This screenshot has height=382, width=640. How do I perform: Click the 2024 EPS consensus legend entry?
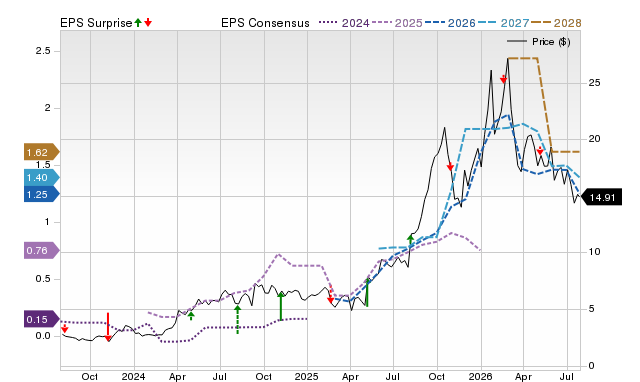(344, 23)
